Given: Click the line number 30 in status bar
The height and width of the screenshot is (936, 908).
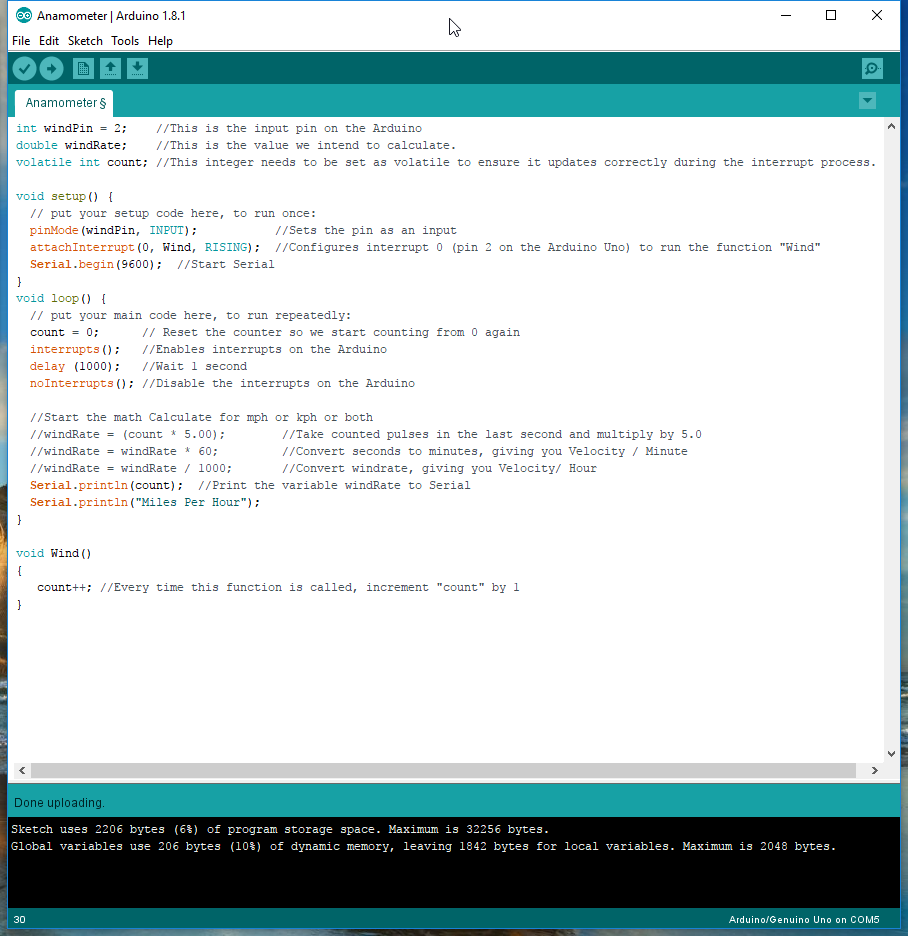Looking at the screenshot, I should pyautogui.click(x=19, y=919).
